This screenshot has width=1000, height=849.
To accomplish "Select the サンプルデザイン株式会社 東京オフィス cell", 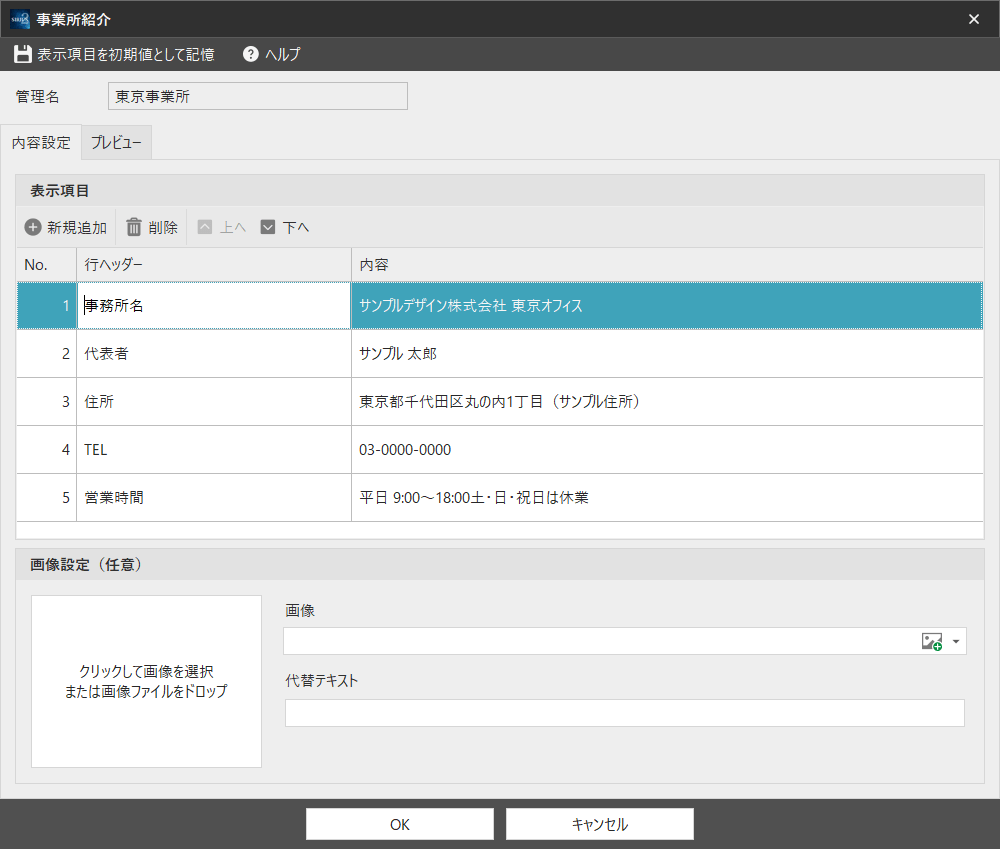I will click(667, 306).
